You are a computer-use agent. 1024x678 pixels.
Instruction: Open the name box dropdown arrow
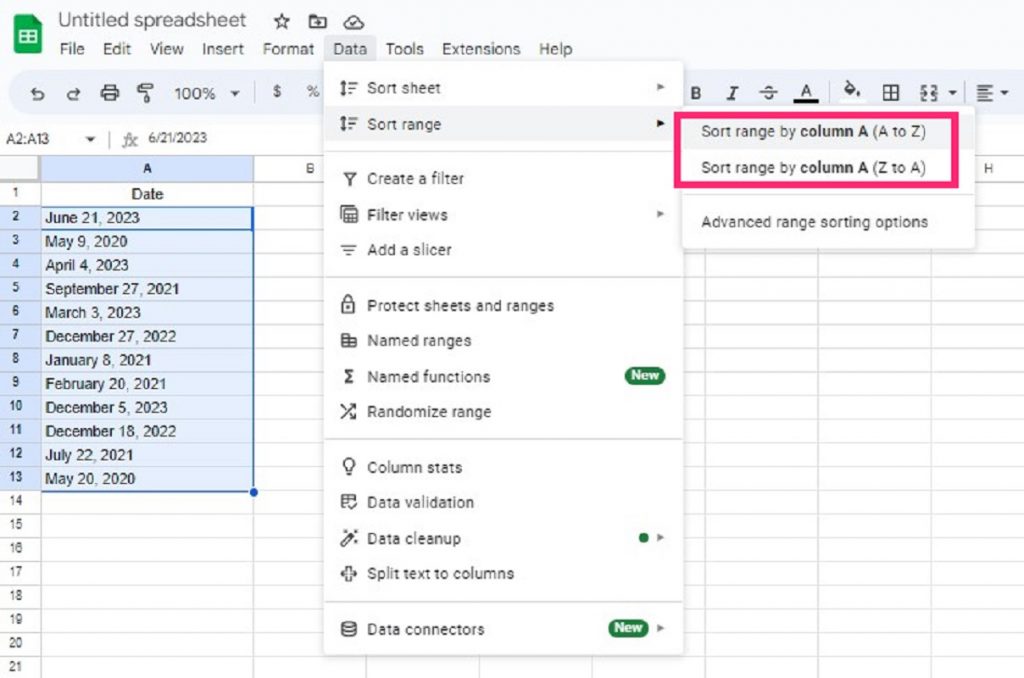pyautogui.click(x=91, y=139)
